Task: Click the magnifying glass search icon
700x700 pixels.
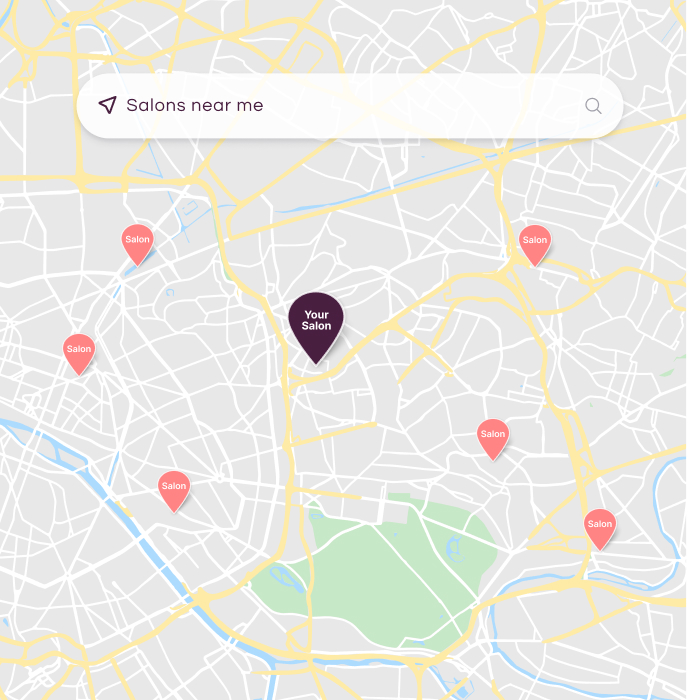Action: click(593, 106)
